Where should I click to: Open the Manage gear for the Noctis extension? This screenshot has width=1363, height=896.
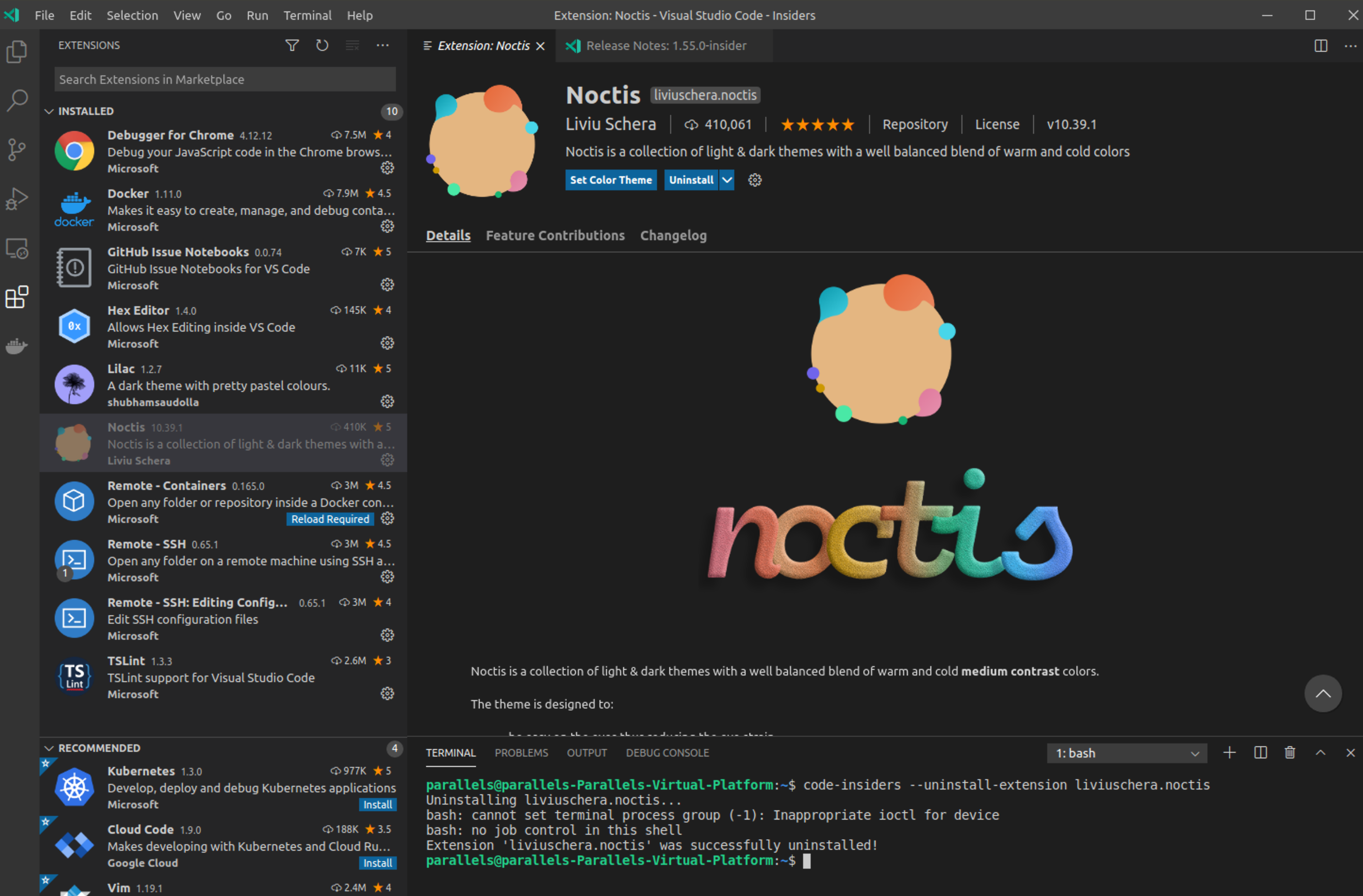(x=387, y=459)
